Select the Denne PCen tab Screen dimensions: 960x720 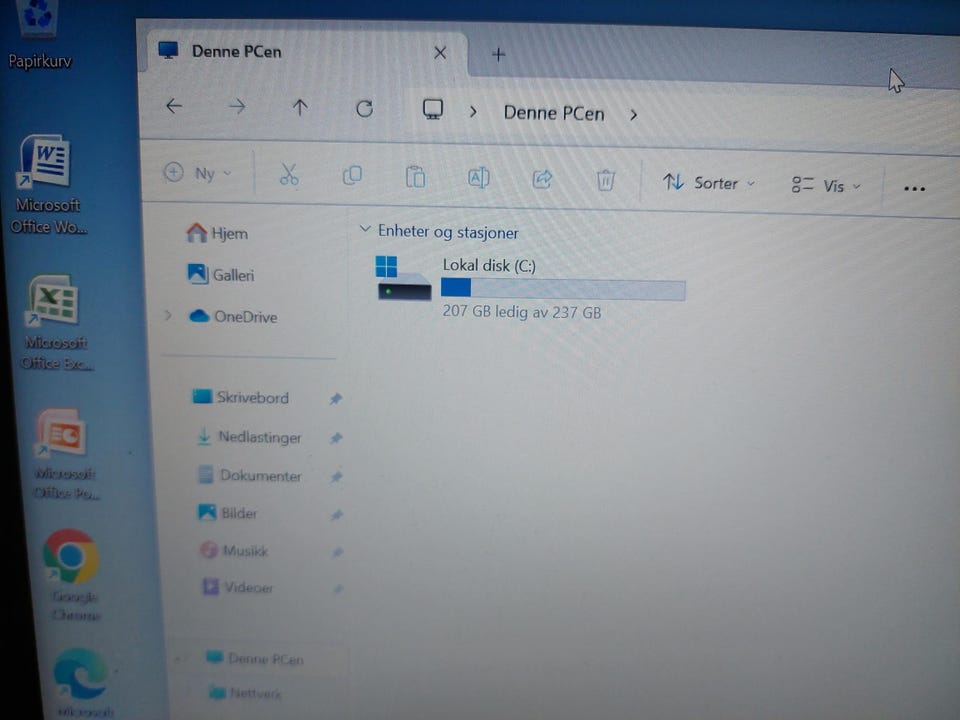(x=306, y=53)
